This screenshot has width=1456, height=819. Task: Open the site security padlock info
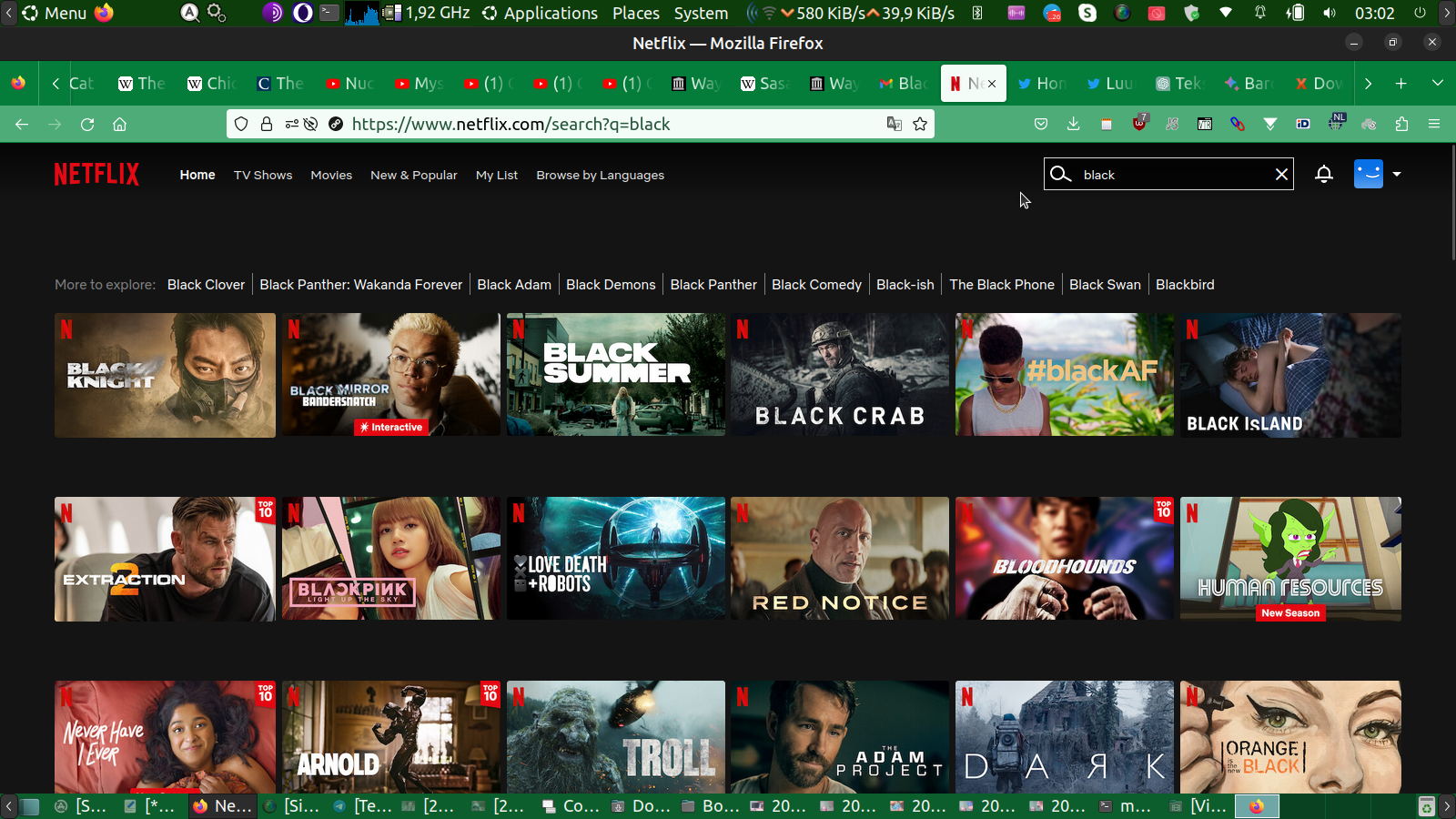(x=267, y=124)
